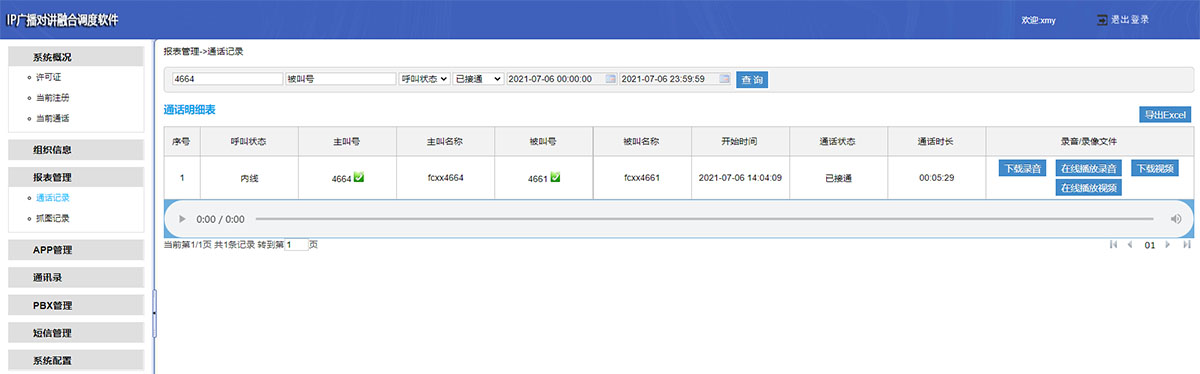Click the play icon on the audio player

pyautogui.click(x=182, y=219)
